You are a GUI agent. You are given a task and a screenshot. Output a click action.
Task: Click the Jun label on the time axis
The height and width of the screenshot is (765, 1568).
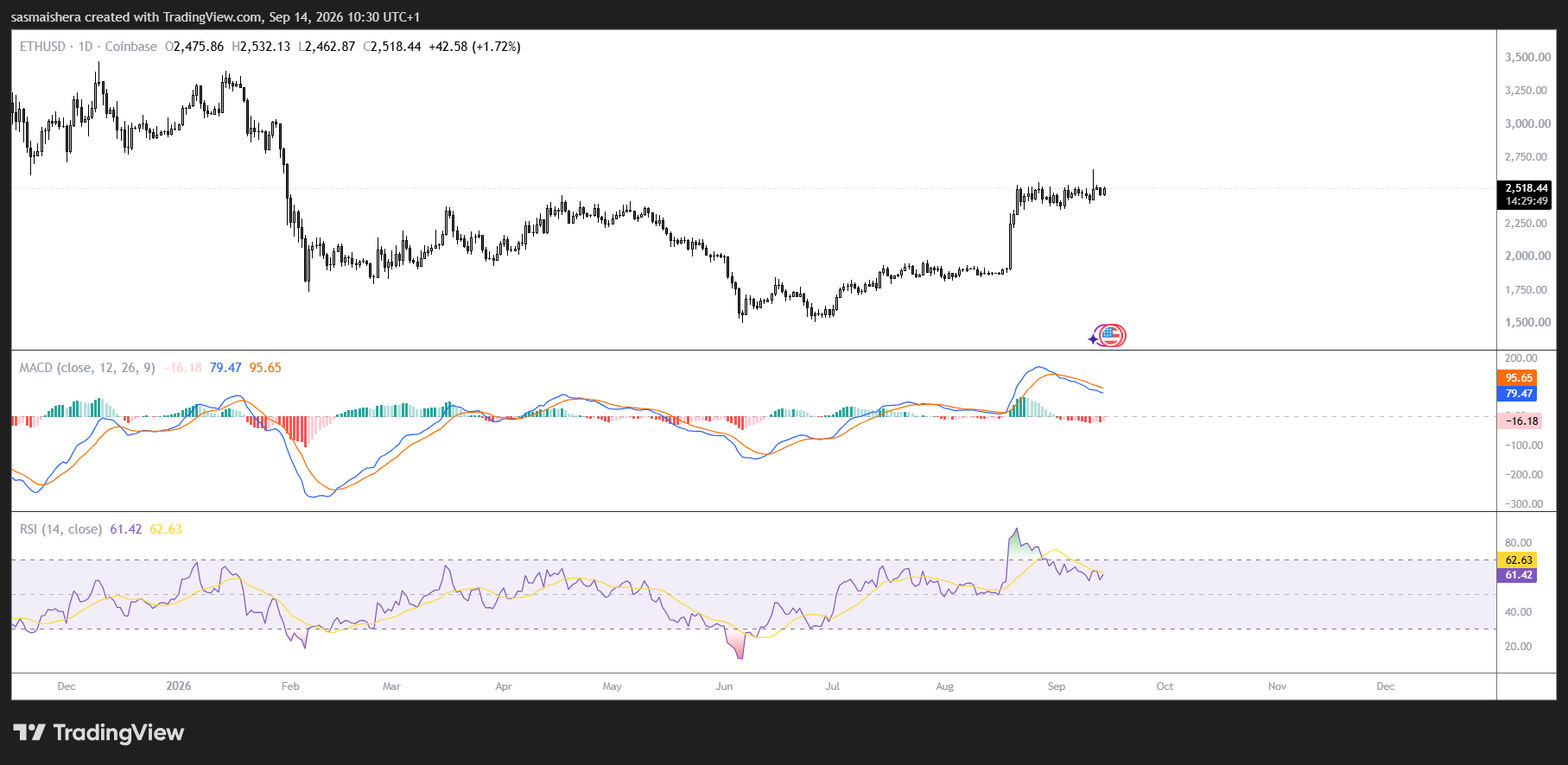[724, 686]
